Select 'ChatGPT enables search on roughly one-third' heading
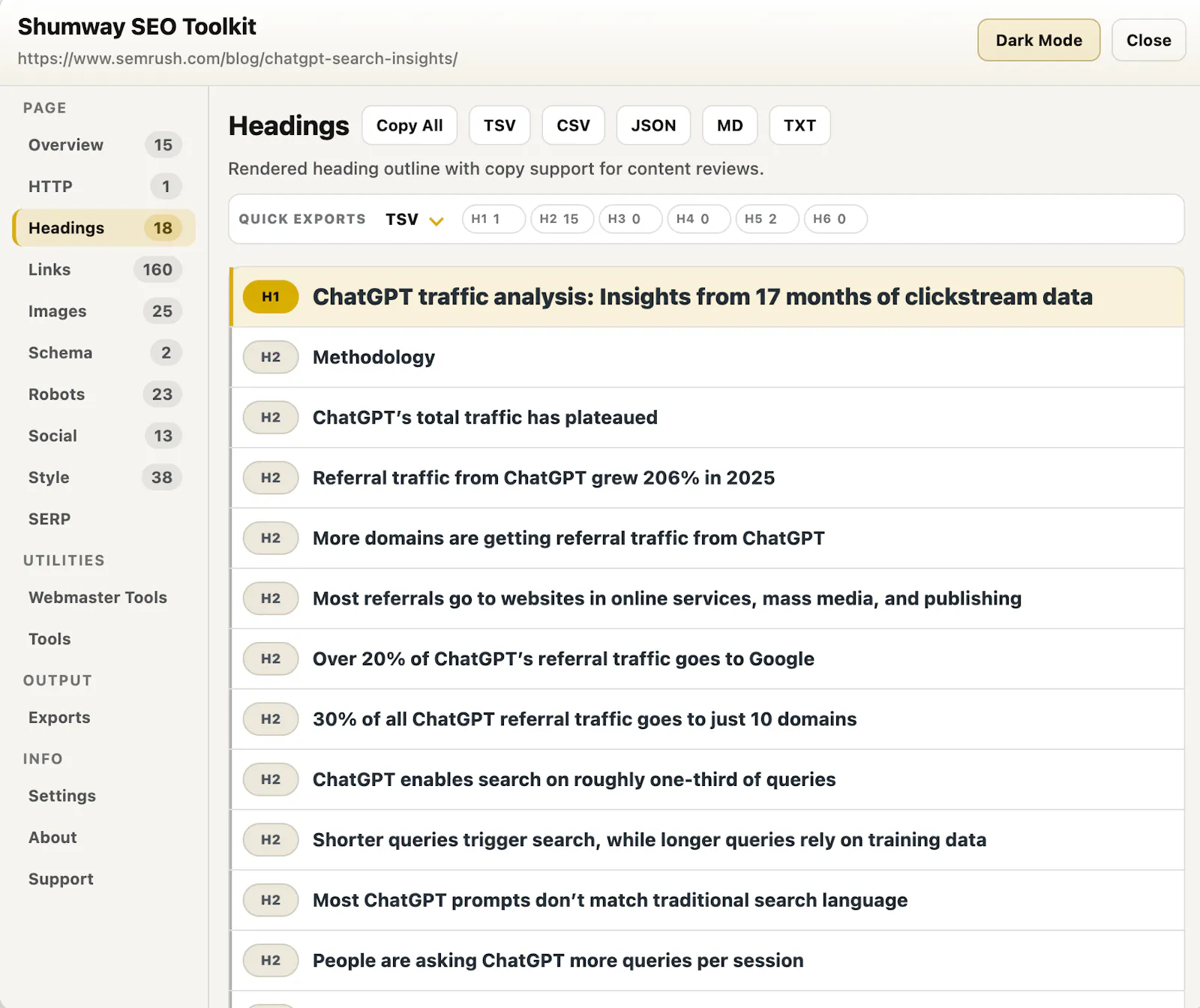This screenshot has width=1200, height=1008. click(574, 779)
